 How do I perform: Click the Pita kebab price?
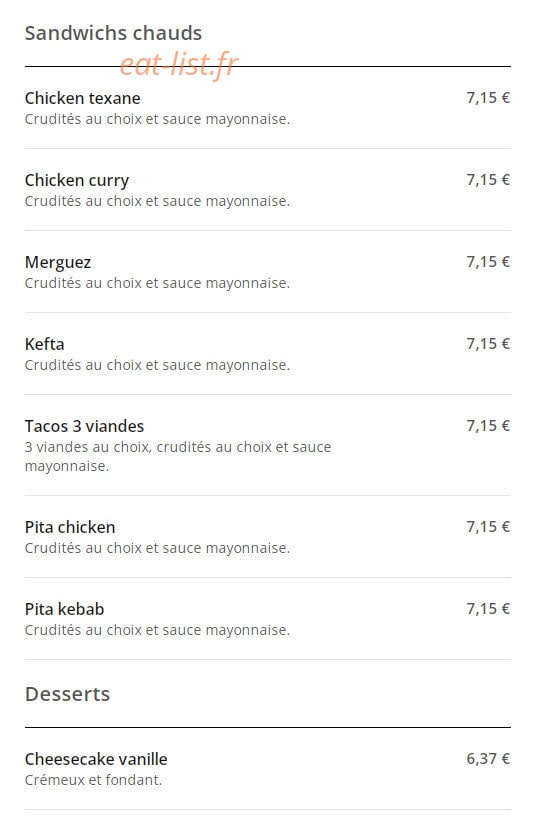[x=488, y=608]
